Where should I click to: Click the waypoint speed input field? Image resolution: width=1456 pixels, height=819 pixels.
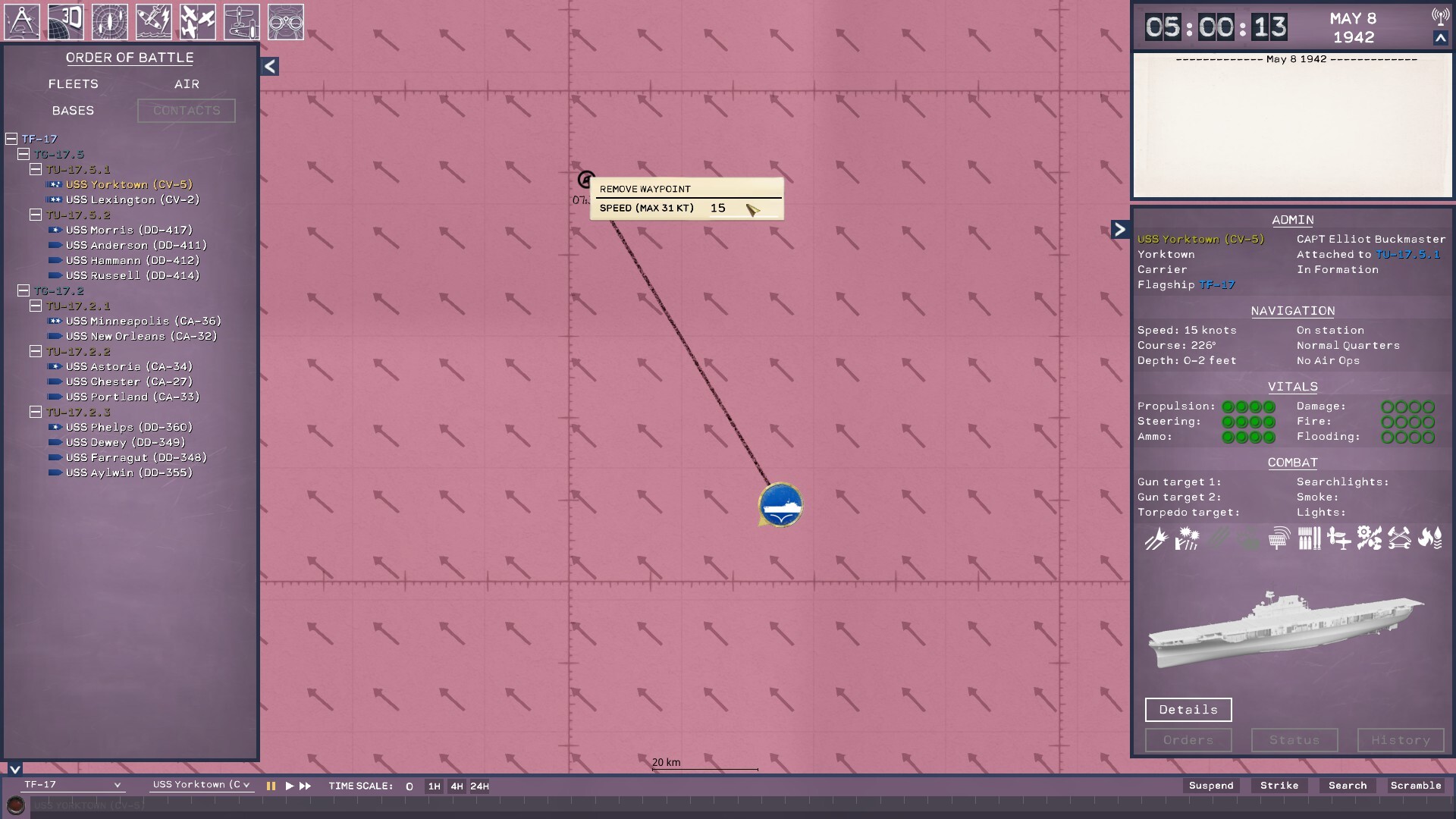[x=743, y=208]
